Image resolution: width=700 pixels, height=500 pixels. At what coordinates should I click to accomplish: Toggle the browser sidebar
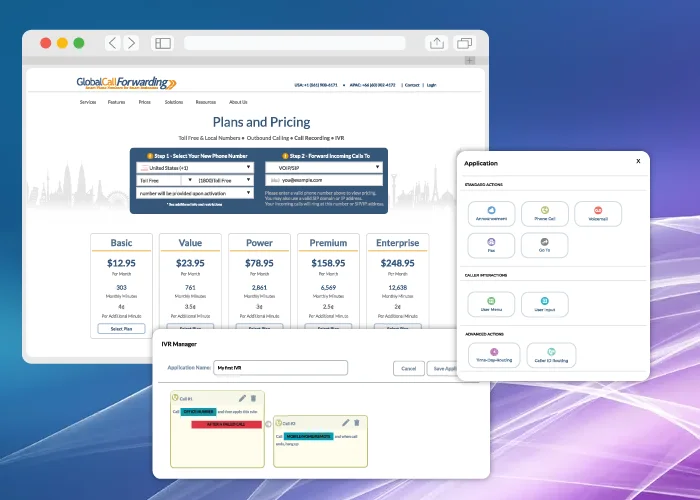163,43
